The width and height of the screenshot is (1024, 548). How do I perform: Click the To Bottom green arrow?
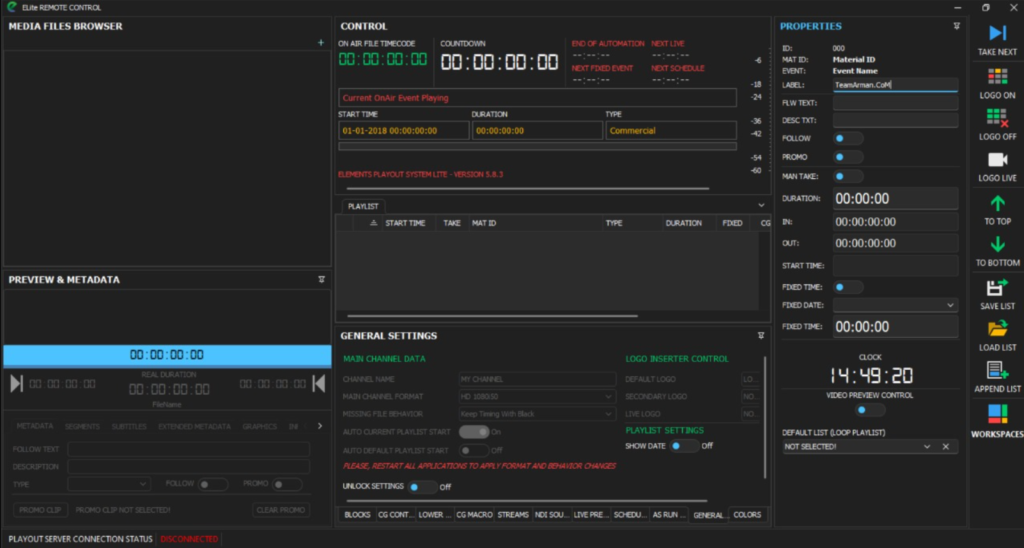point(997,245)
